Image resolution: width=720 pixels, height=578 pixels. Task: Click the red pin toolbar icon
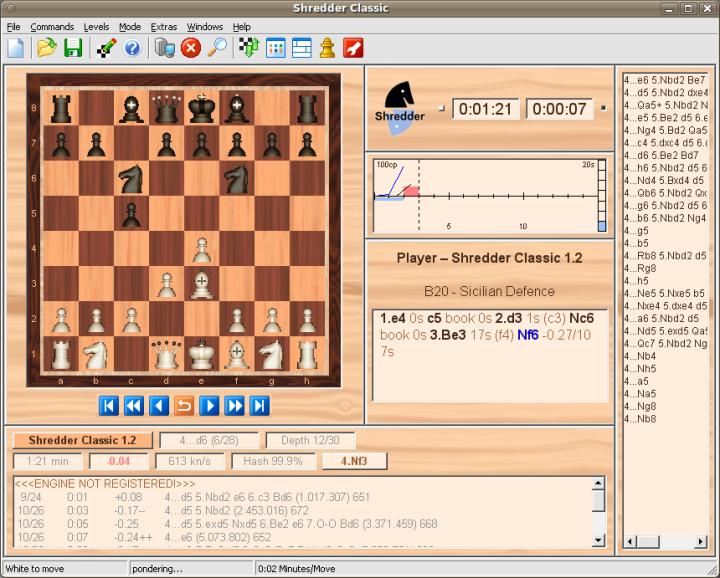pyautogui.click(x=353, y=47)
